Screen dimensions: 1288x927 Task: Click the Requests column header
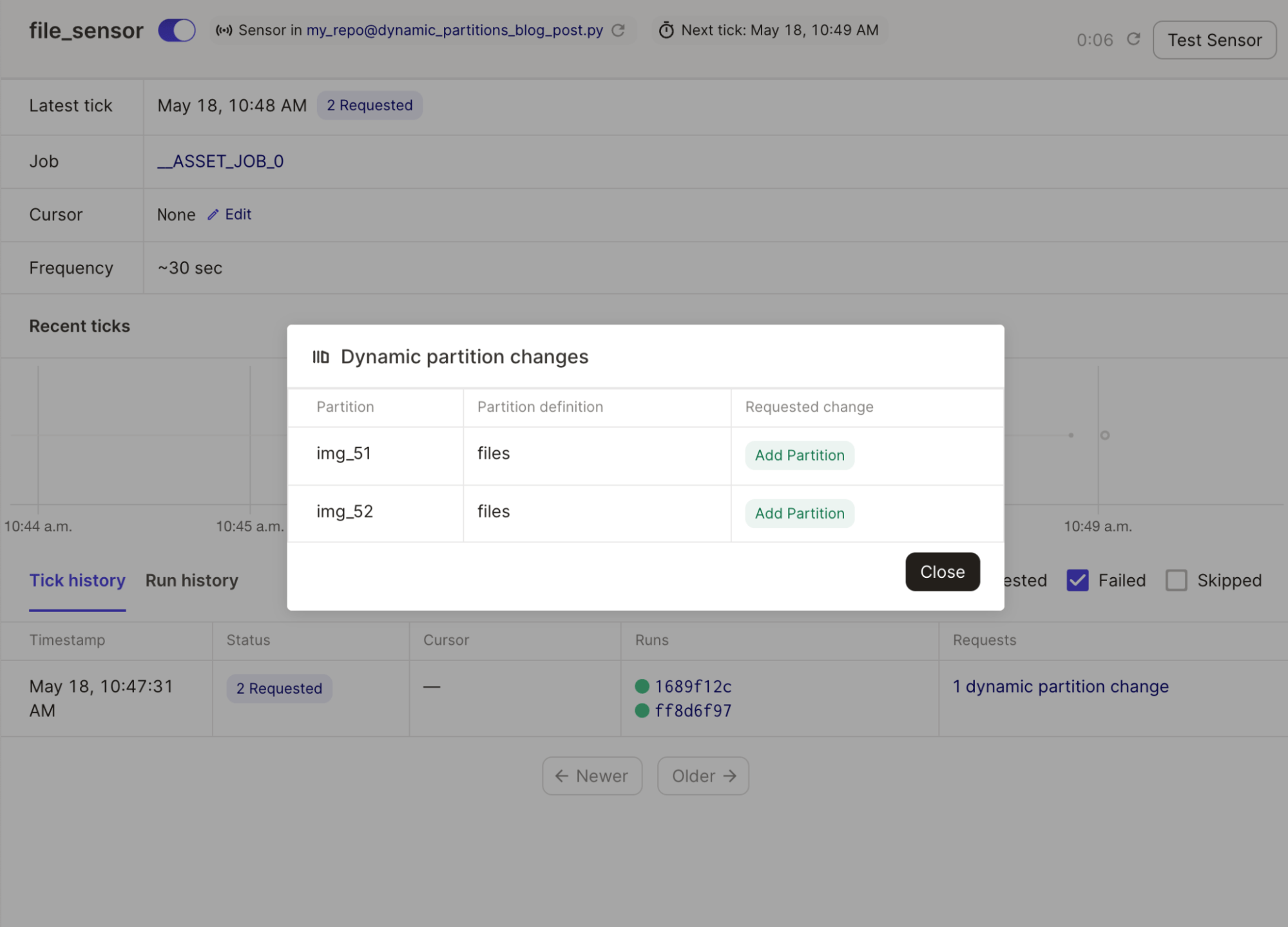[x=984, y=640]
